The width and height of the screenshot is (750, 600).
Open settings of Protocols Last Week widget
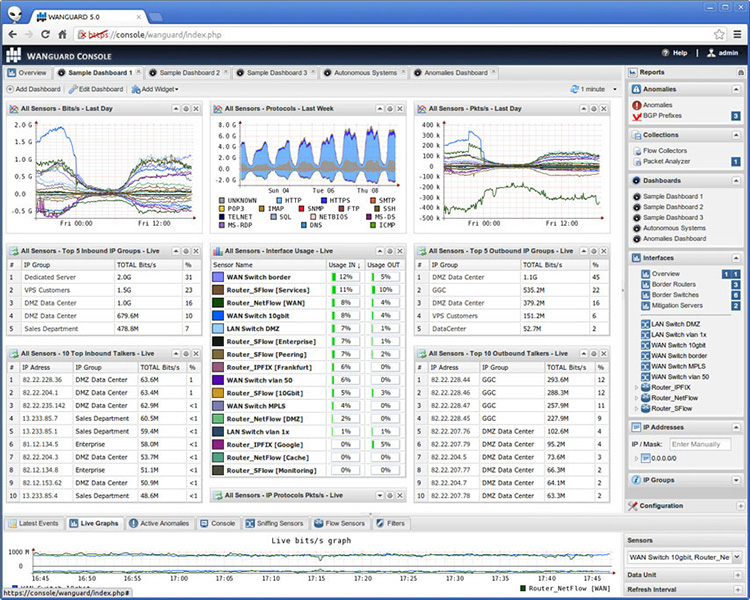[390, 109]
